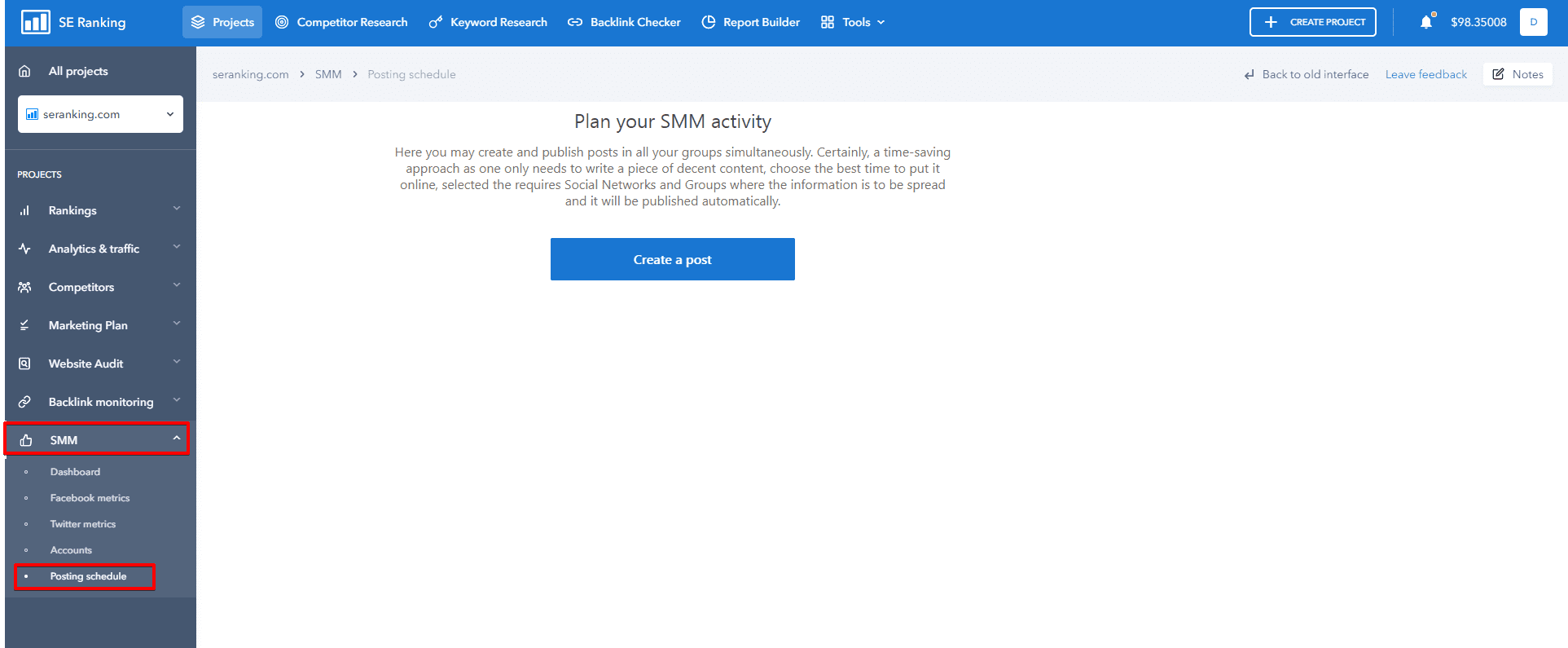Open the Notes button

1518,74
